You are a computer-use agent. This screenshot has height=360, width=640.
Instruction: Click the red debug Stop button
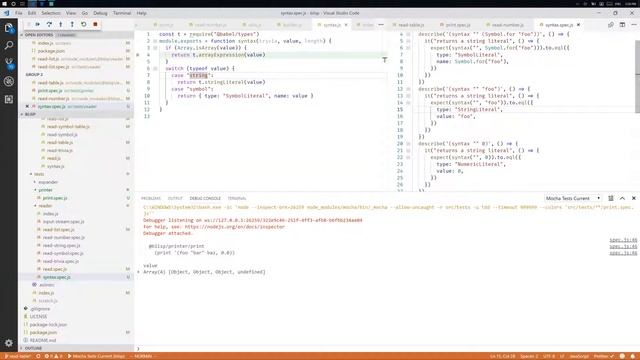95,24
